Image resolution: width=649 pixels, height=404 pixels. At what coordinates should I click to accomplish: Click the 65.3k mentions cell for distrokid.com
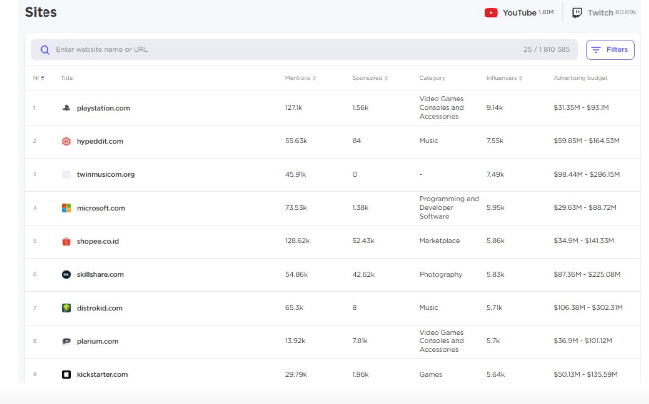(294, 308)
